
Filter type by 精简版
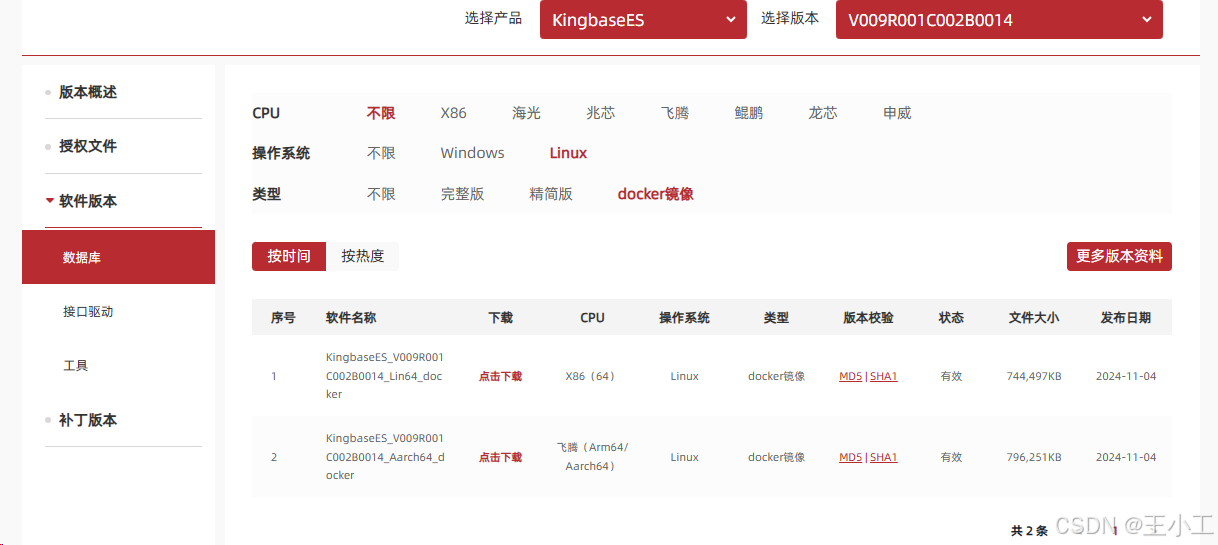tap(551, 194)
